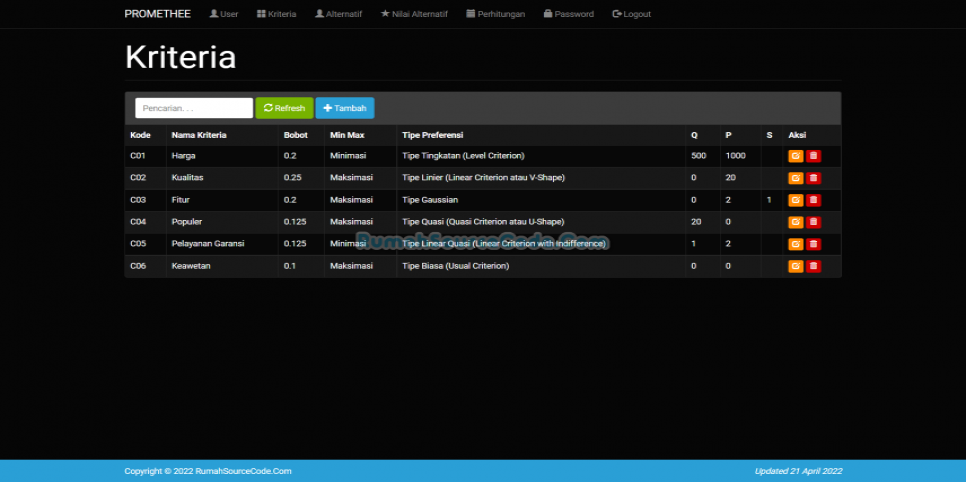Open the User menu item
This screenshot has width=966, height=482.
[223, 14]
